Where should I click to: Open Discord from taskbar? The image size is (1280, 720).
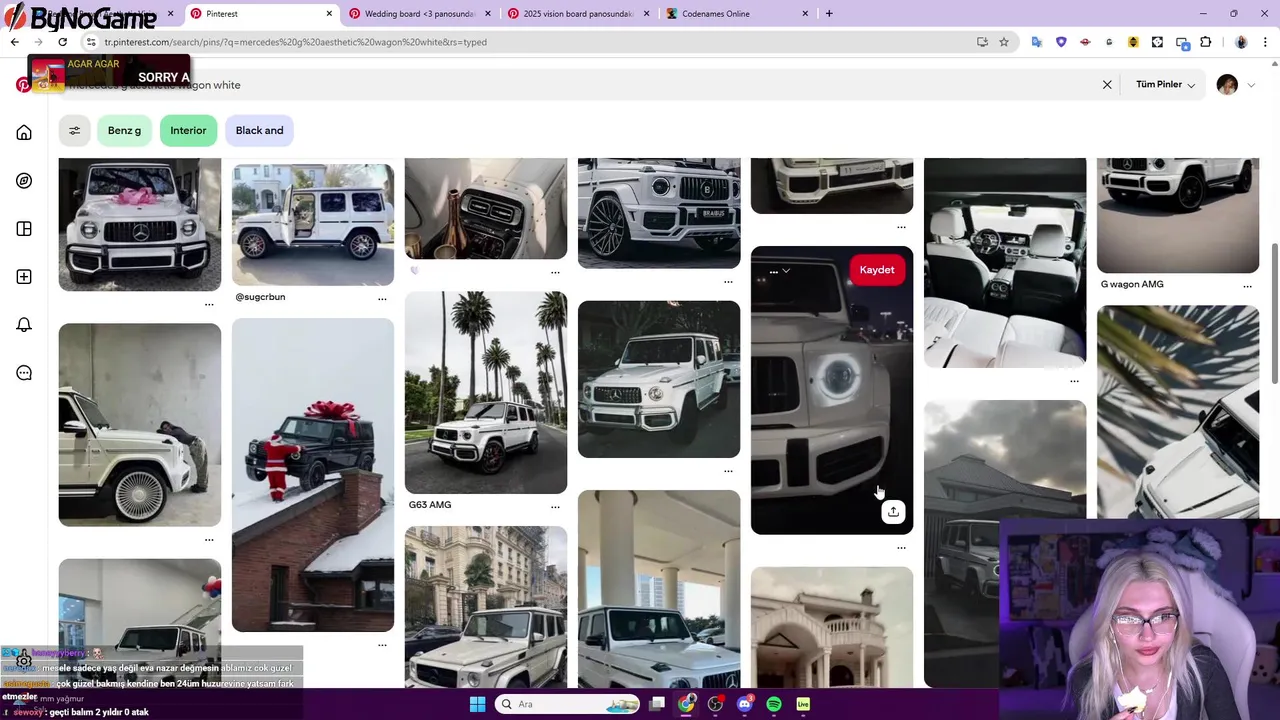[744, 704]
